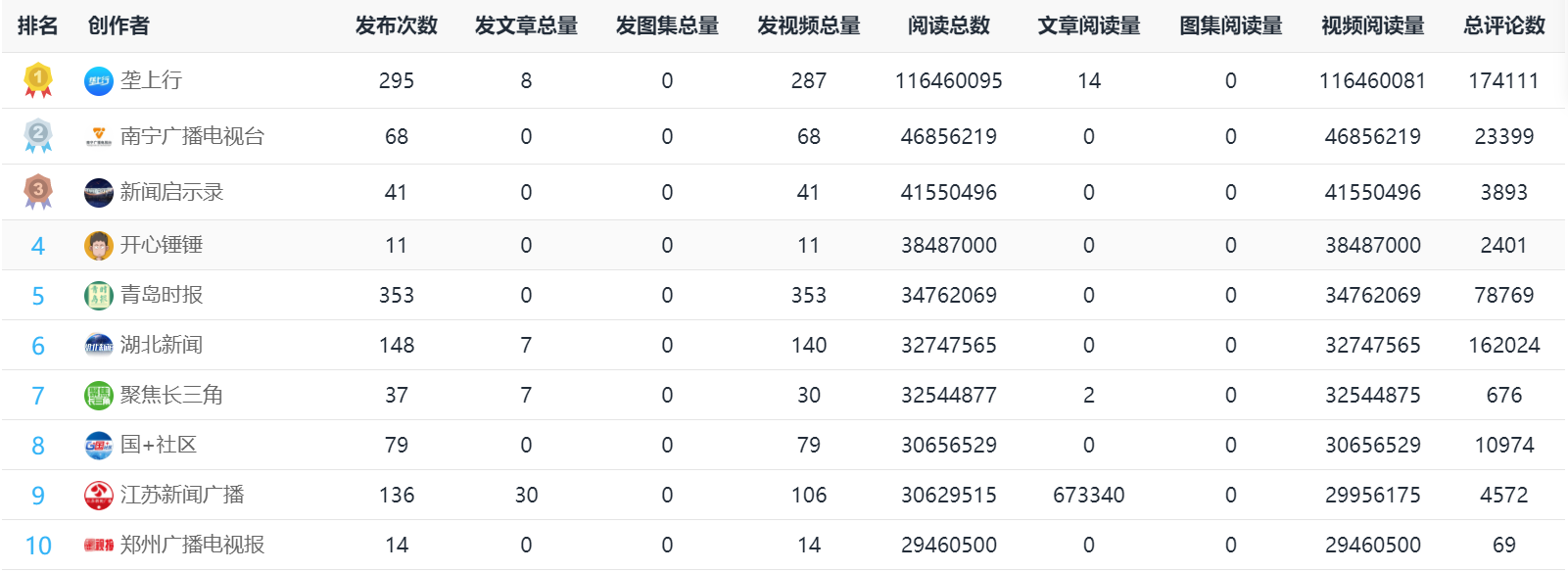This screenshot has width=1568, height=572.
Task: Select video reads value 32544875
Action: 1373,395
